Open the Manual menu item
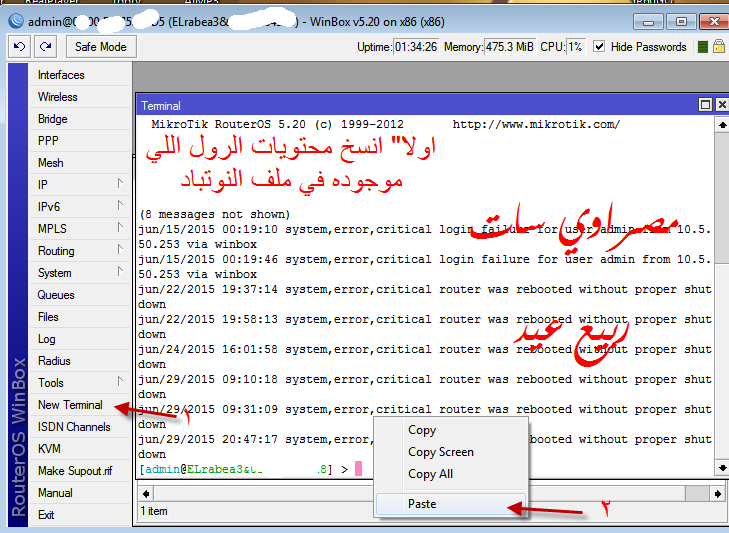Viewport: 729px width, 533px height. pyautogui.click(x=80, y=493)
